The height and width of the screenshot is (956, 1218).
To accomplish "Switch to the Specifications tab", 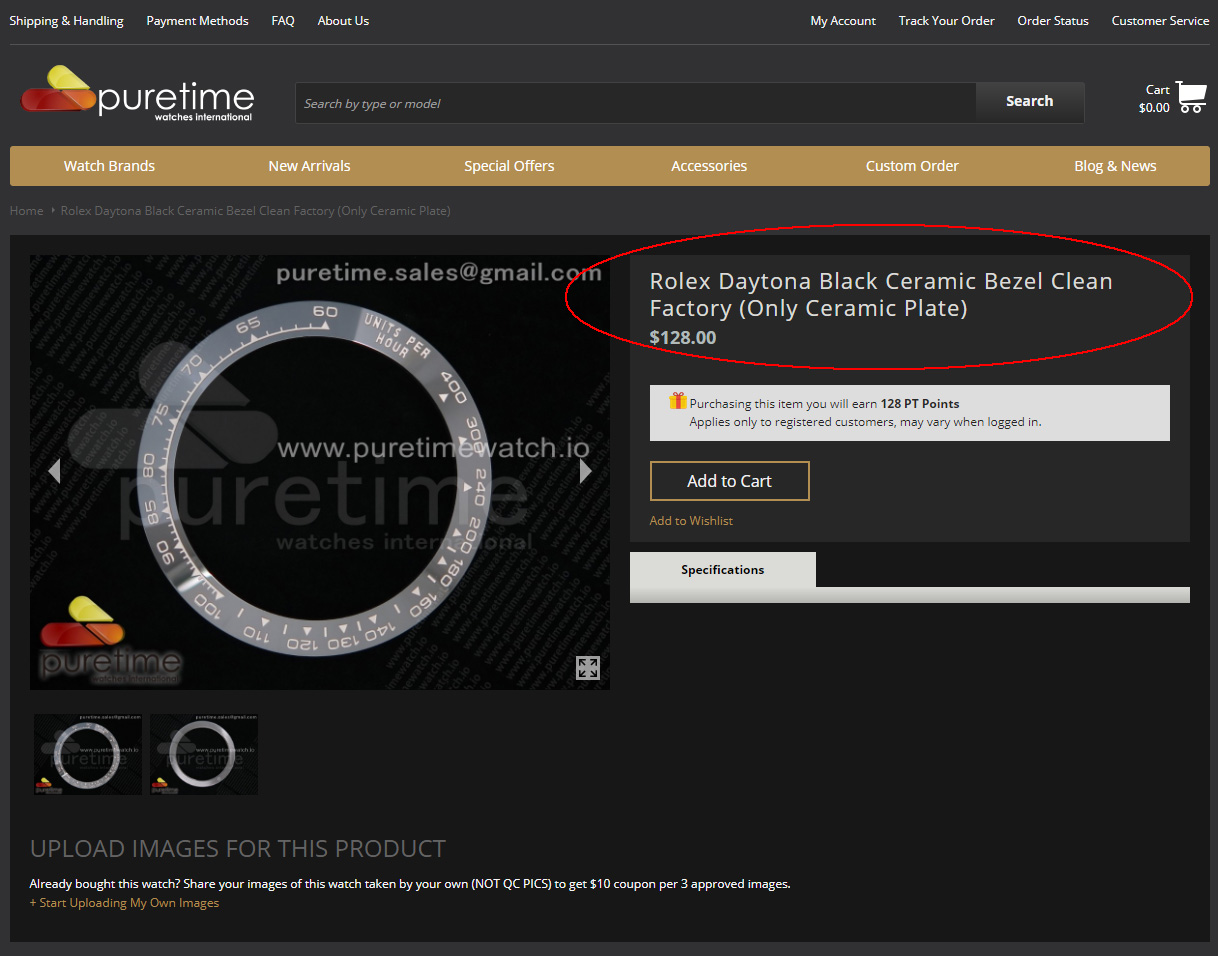I will (x=722, y=570).
